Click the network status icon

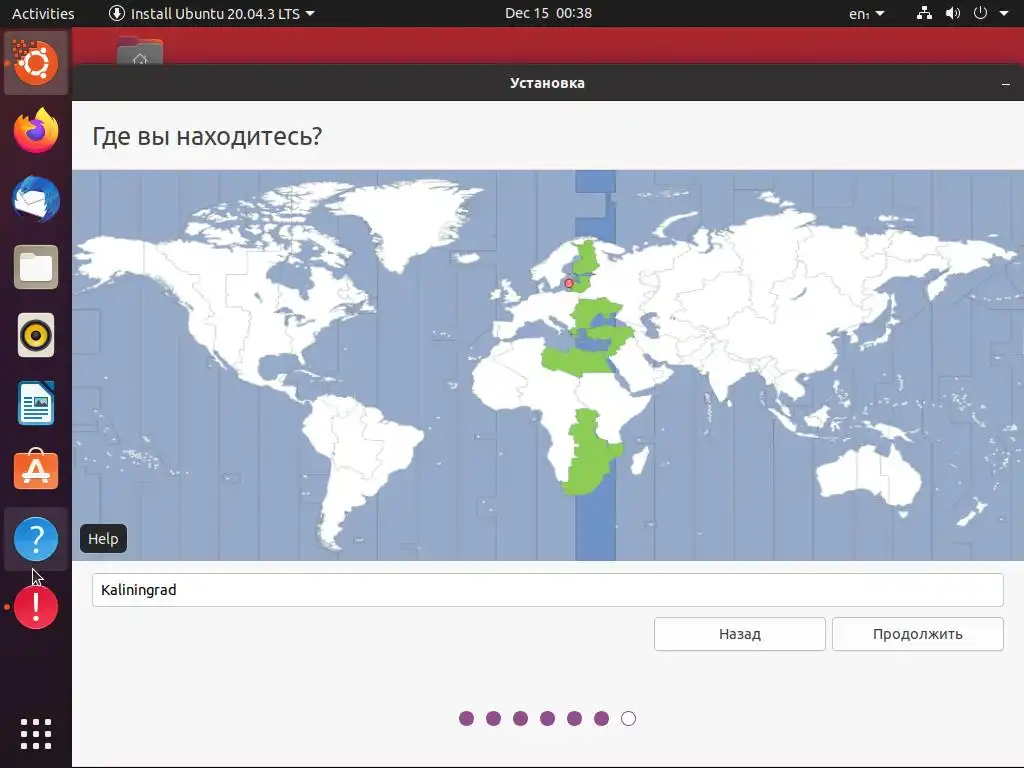[x=924, y=13]
